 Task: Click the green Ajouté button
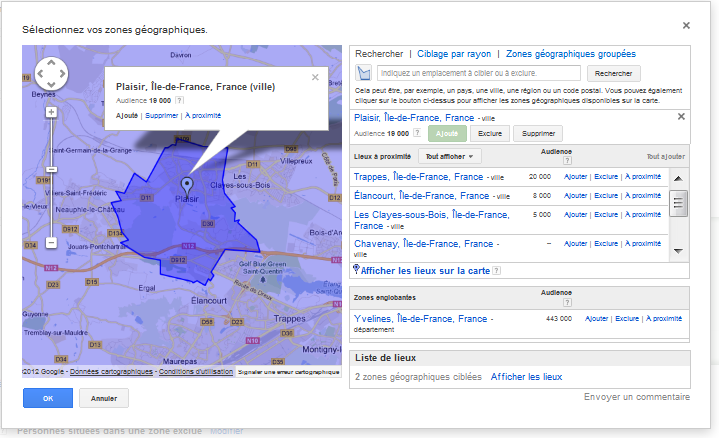click(x=447, y=133)
